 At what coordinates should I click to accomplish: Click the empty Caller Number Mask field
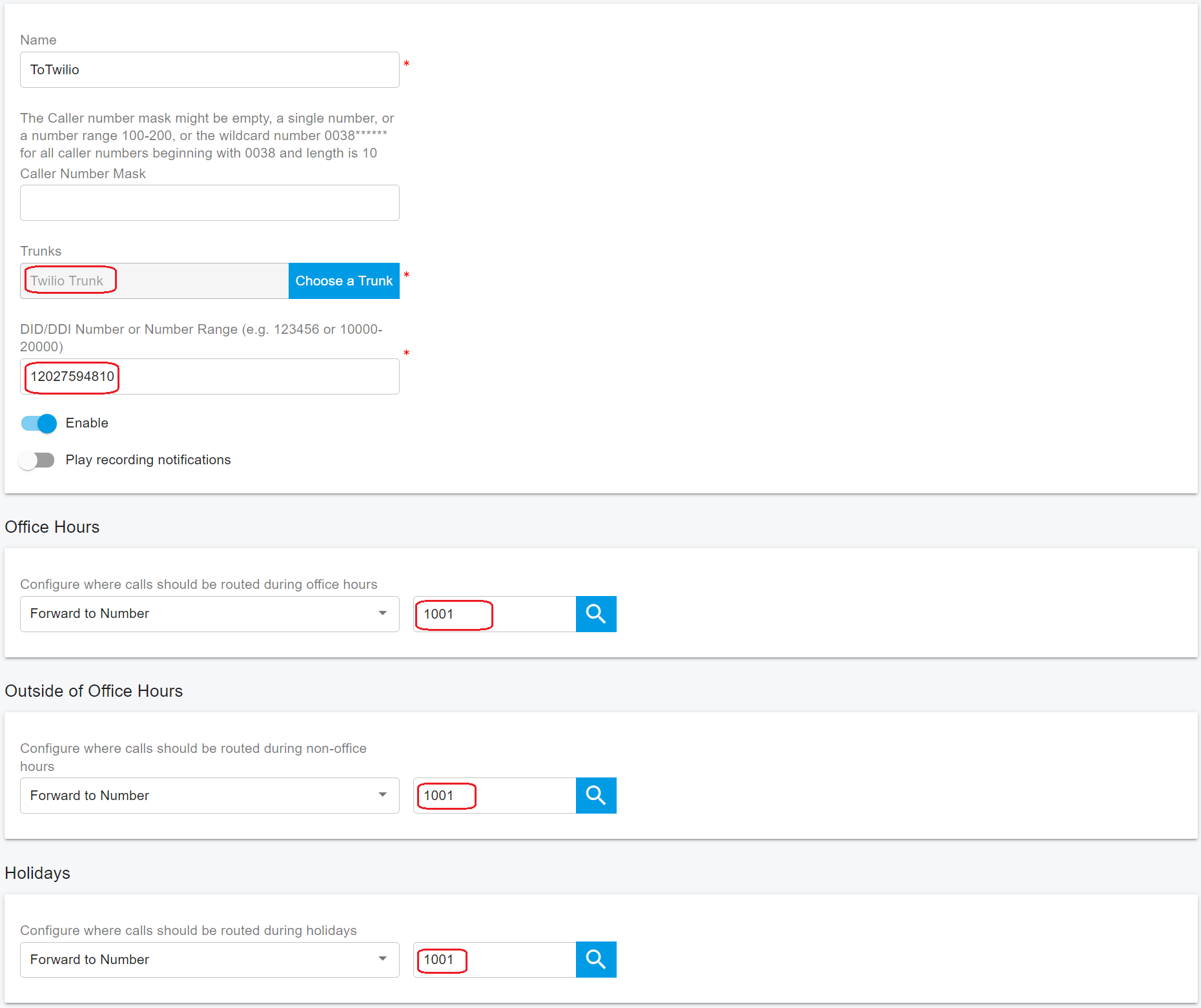[x=209, y=203]
